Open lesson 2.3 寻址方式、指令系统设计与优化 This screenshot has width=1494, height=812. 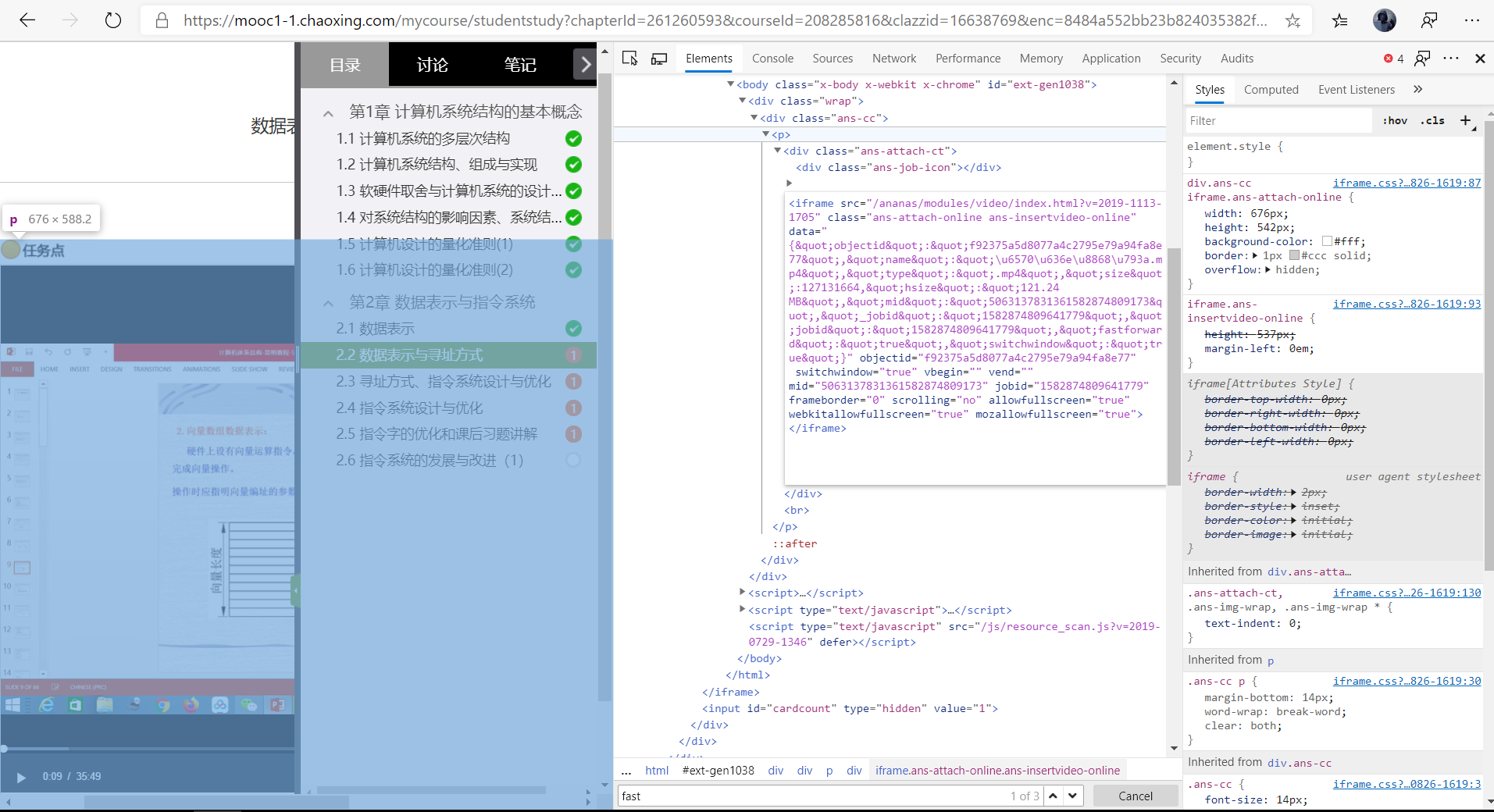pyautogui.click(x=444, y=382)
